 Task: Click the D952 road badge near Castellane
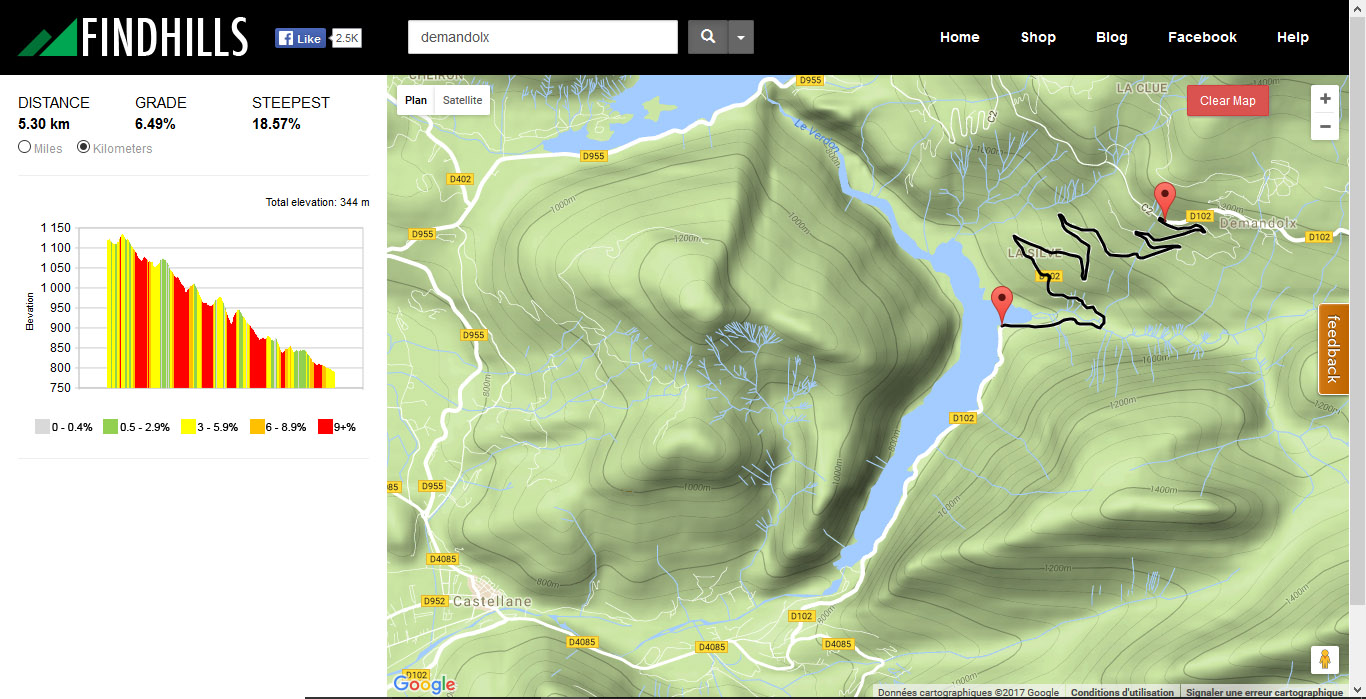[435, 601]
